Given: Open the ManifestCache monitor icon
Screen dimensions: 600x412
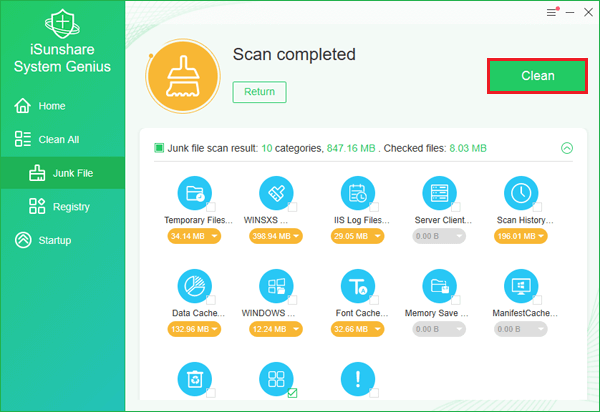Looking at the screenshot, I should (521, 286).
